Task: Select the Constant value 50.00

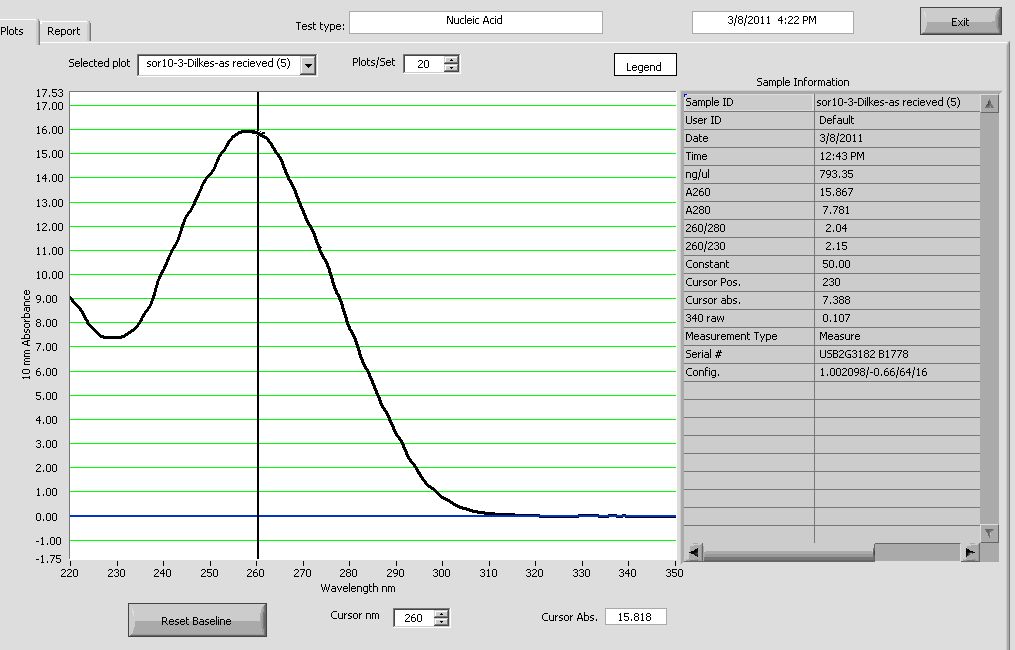Action: pyautogui.click(x=897, y=264)
